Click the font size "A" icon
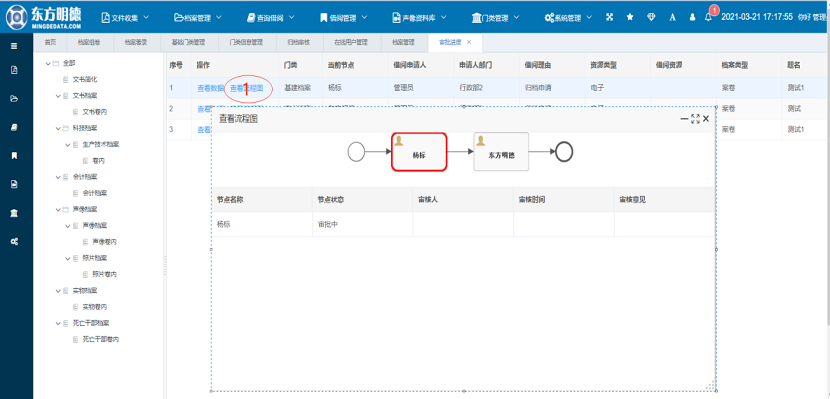 click(672, 17)
